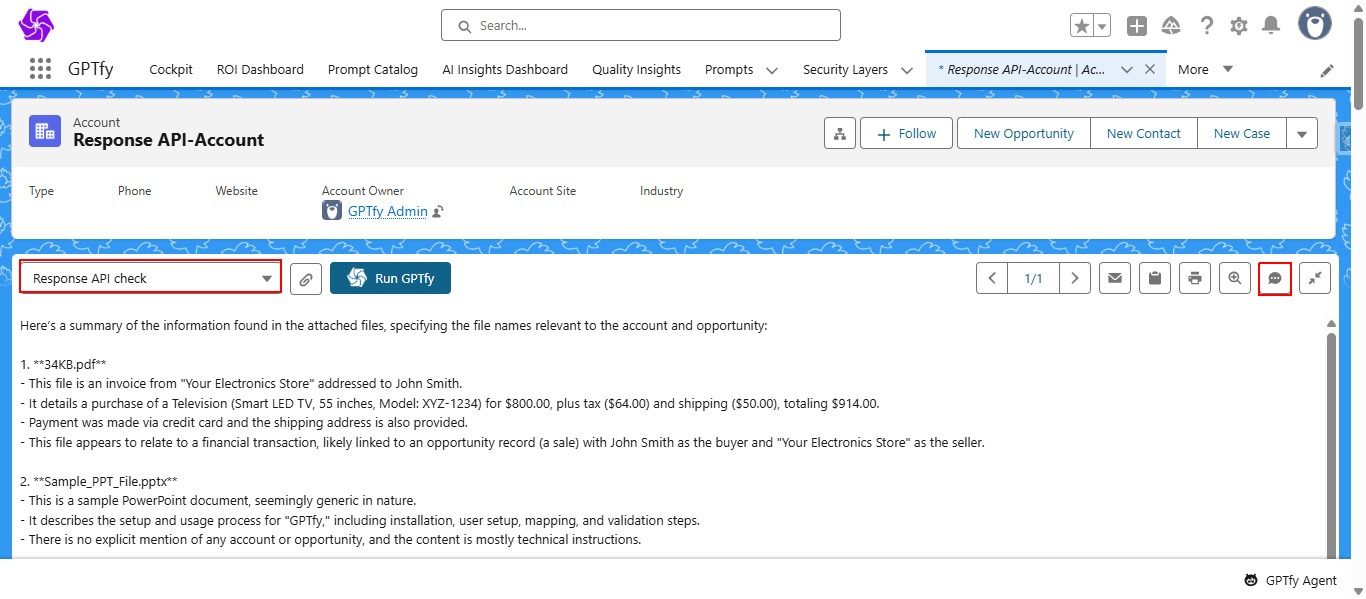1366x599 pixels.
Task: Open the Setup gear icon
Action: (x=1239, y=26)
